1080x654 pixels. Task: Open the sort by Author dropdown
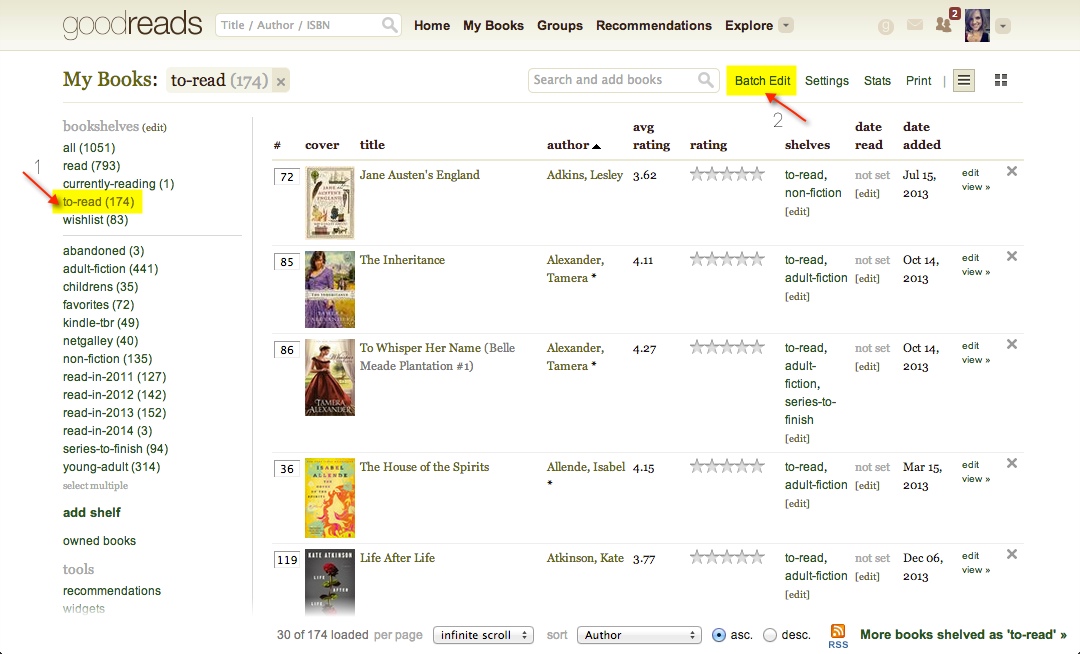click(639, 634)
